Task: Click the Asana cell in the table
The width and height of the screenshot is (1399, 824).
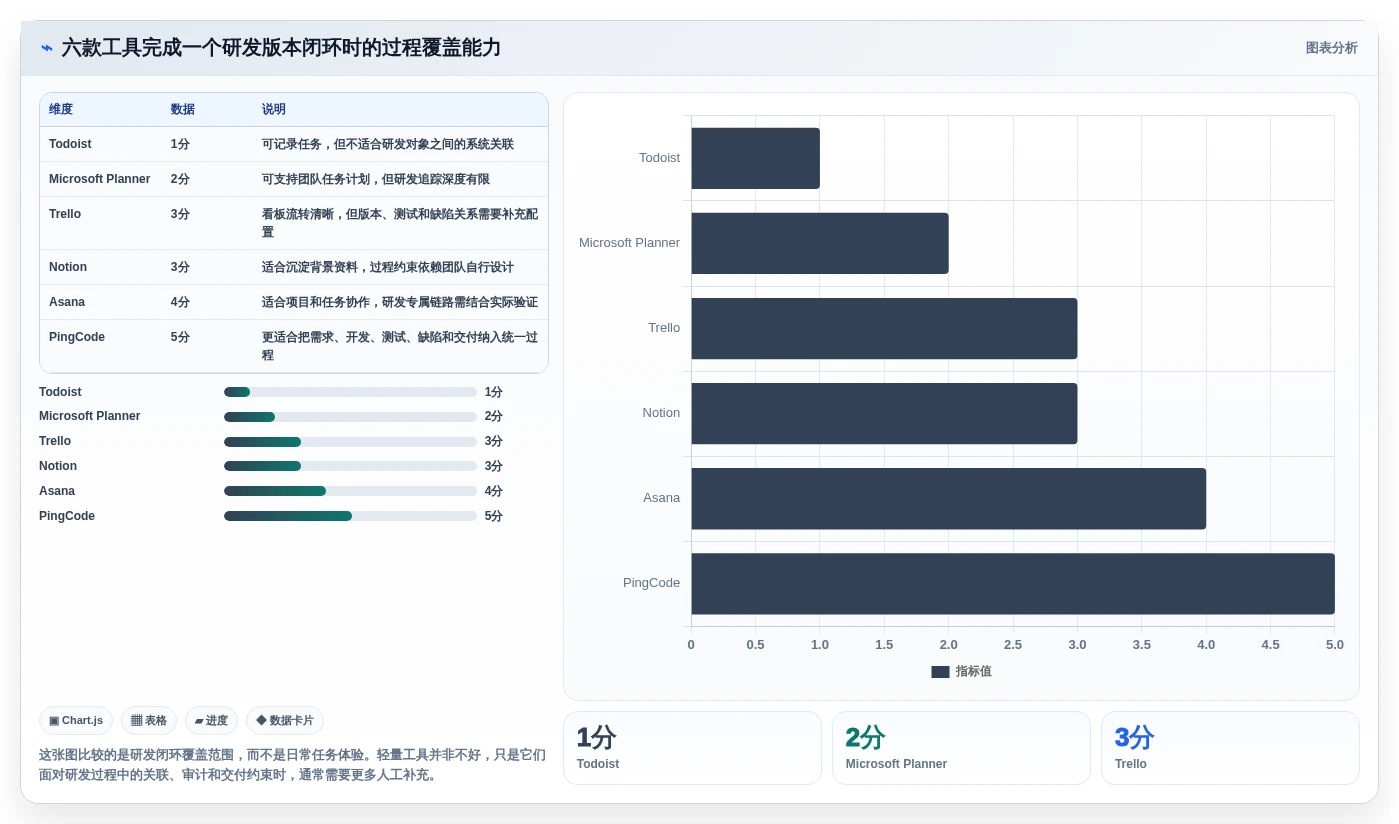Action: (x=67, y=302)
